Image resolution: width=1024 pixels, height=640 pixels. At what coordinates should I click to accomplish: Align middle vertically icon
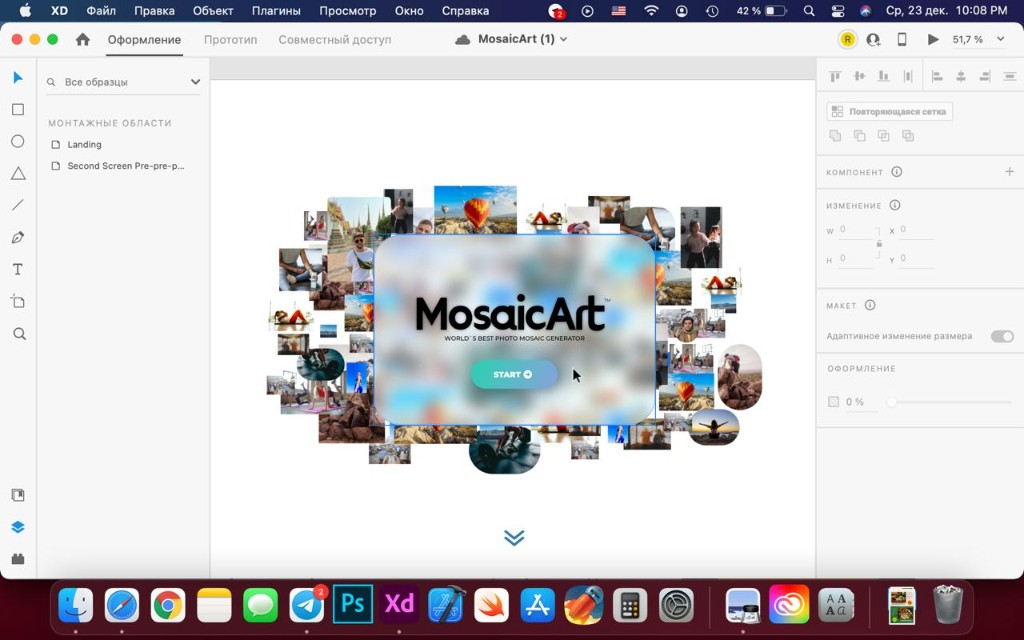coord(859,76)
